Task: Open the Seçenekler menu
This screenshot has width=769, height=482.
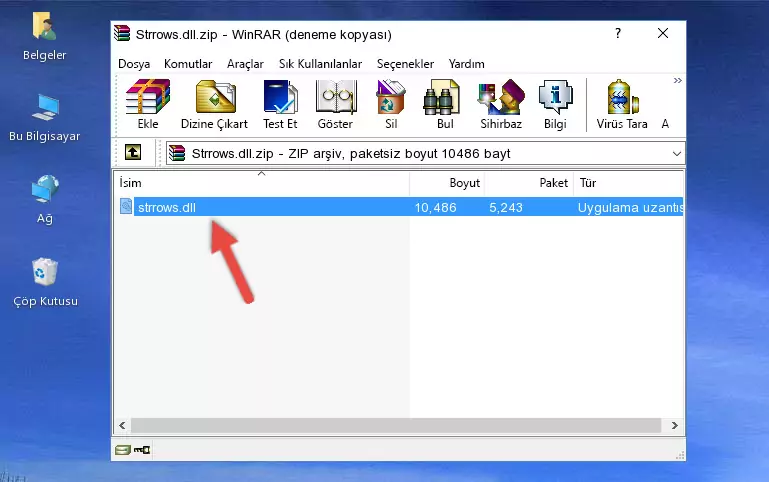Action: (405, 64)
